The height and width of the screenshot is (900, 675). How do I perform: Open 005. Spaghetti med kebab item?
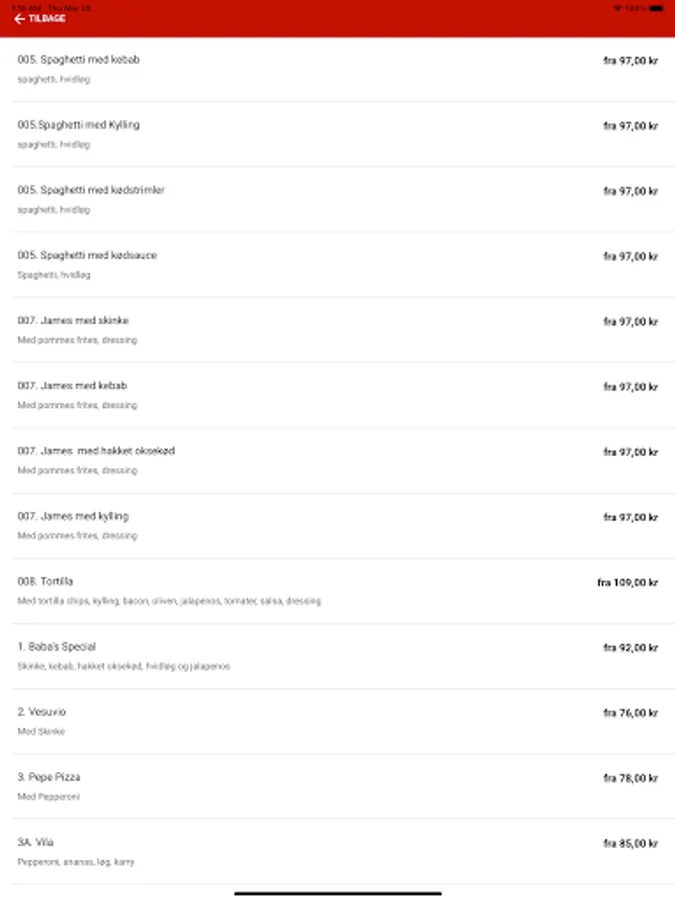pos(79,60)
